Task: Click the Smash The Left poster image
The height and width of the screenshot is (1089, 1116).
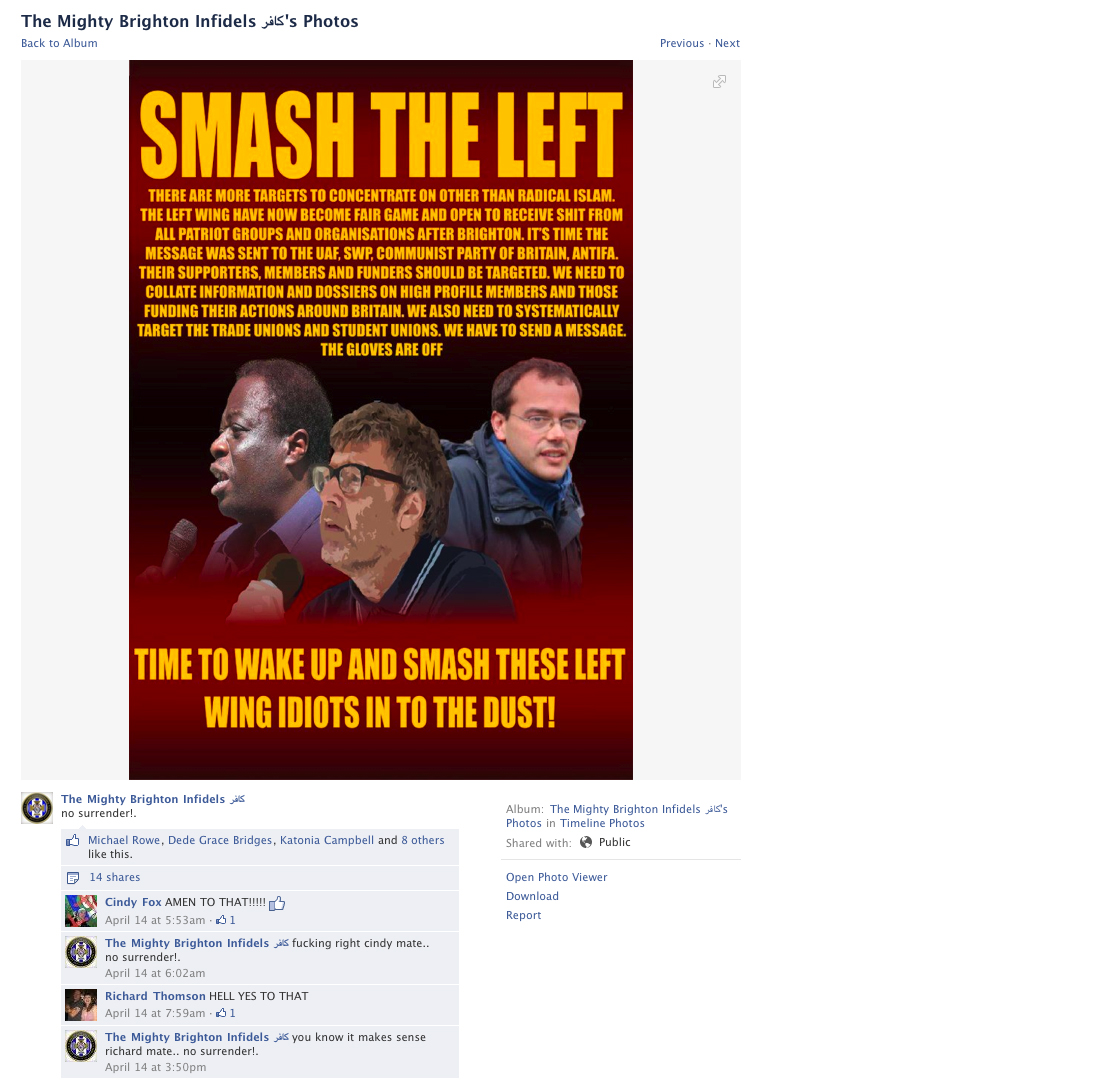Action: coord(381,420)
